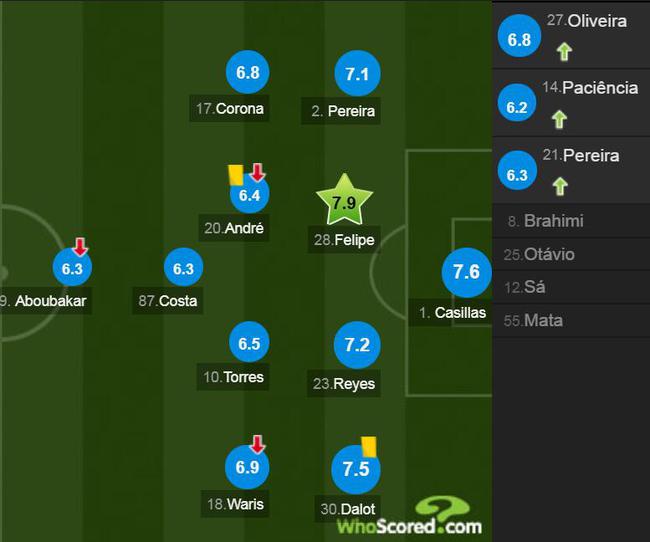Click the green sub-on arrow under Oliveira
650x542 pixels.
tap(564, 52)
